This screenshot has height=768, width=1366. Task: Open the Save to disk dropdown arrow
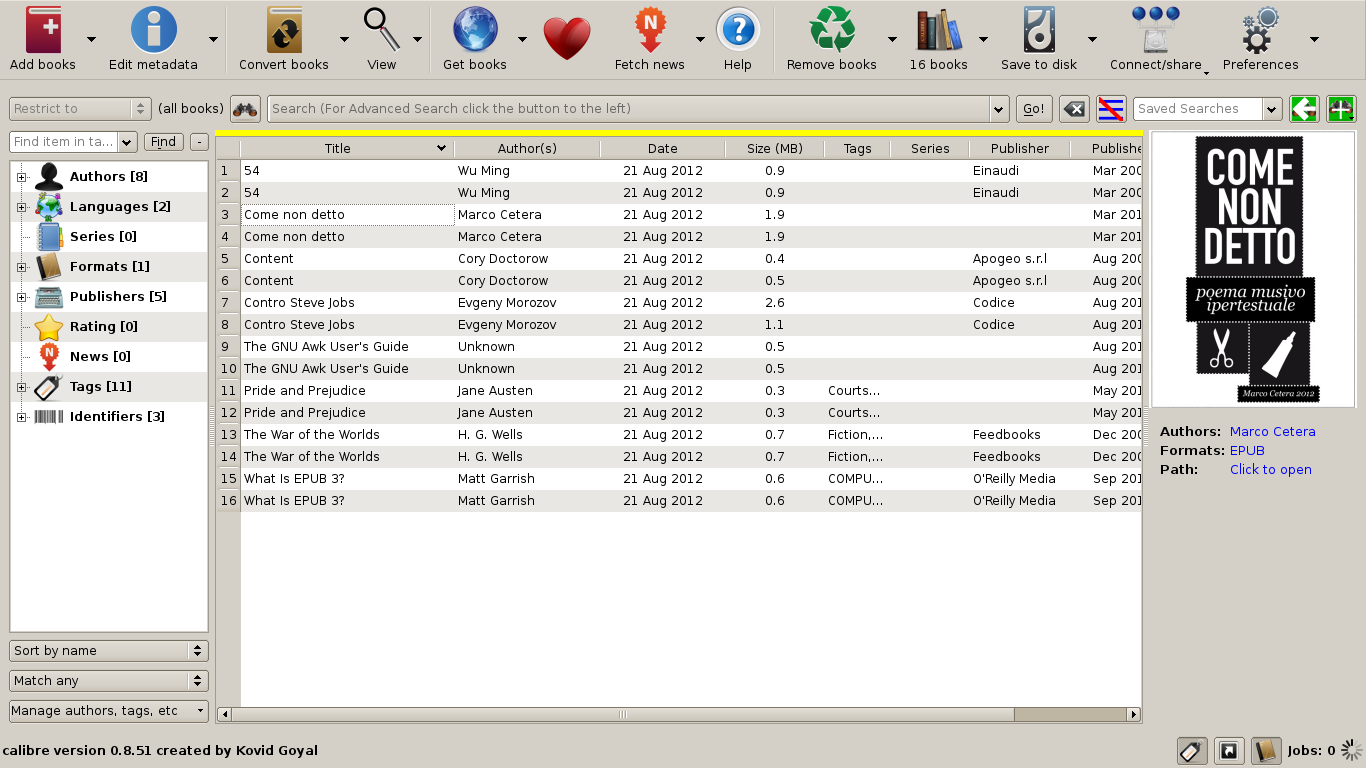point(1092,39)
